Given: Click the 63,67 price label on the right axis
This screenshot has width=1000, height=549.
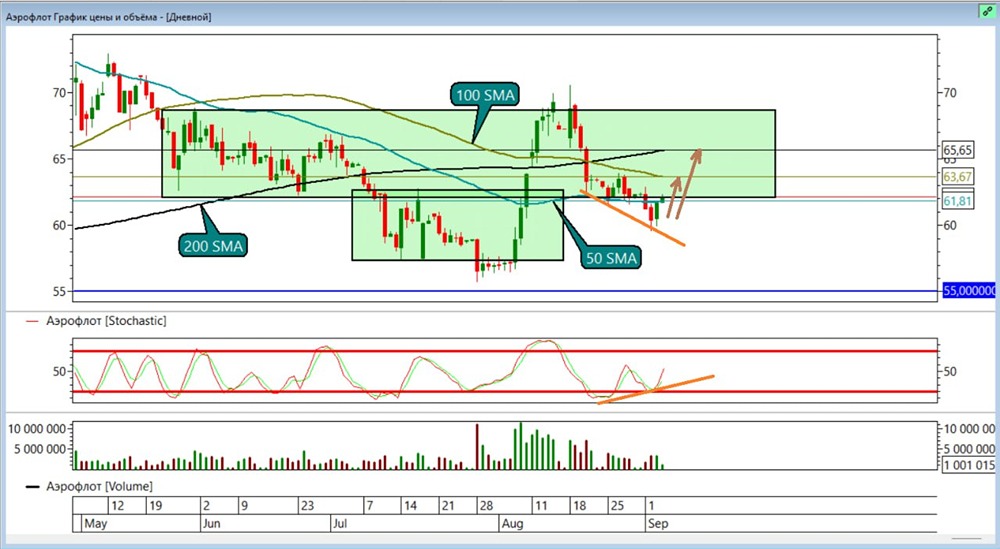Looking at the screenshot, I should tap(957, 177).
